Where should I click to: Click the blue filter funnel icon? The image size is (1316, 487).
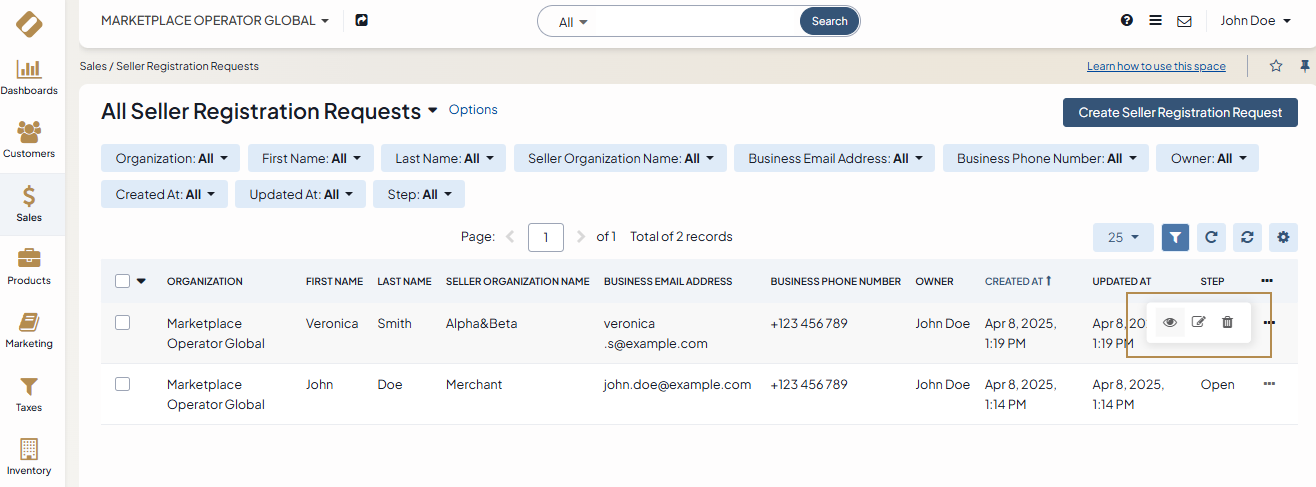1175,237
